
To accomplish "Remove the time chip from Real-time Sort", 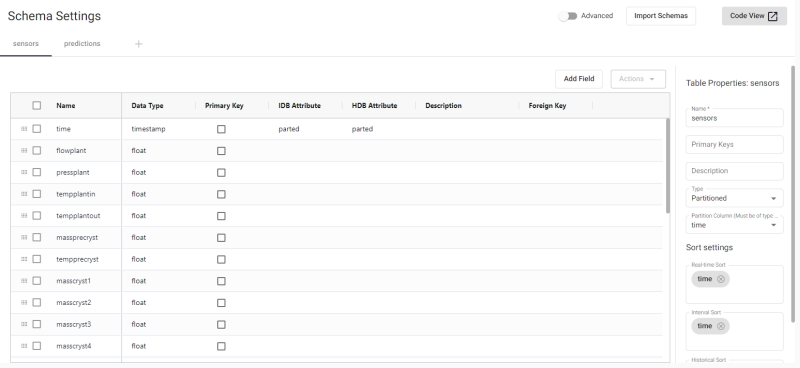I will 720,279.
